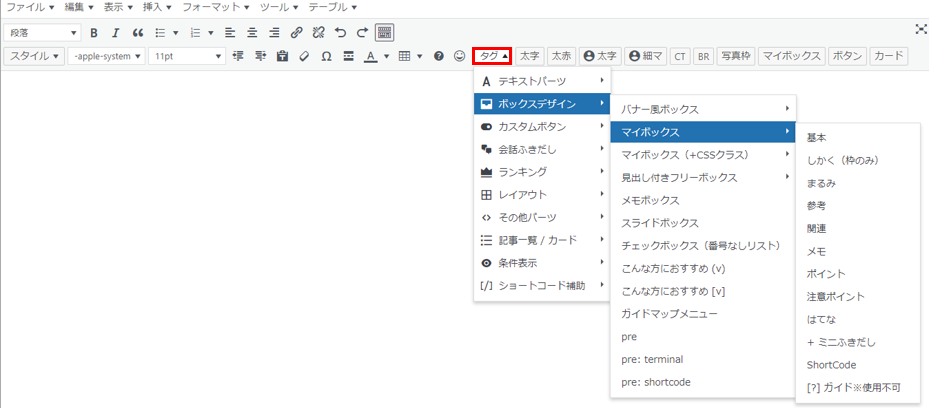Viewport: 929px width, 408px height.
Task: Click the clear formatting eraser icon
Action: 304,56
